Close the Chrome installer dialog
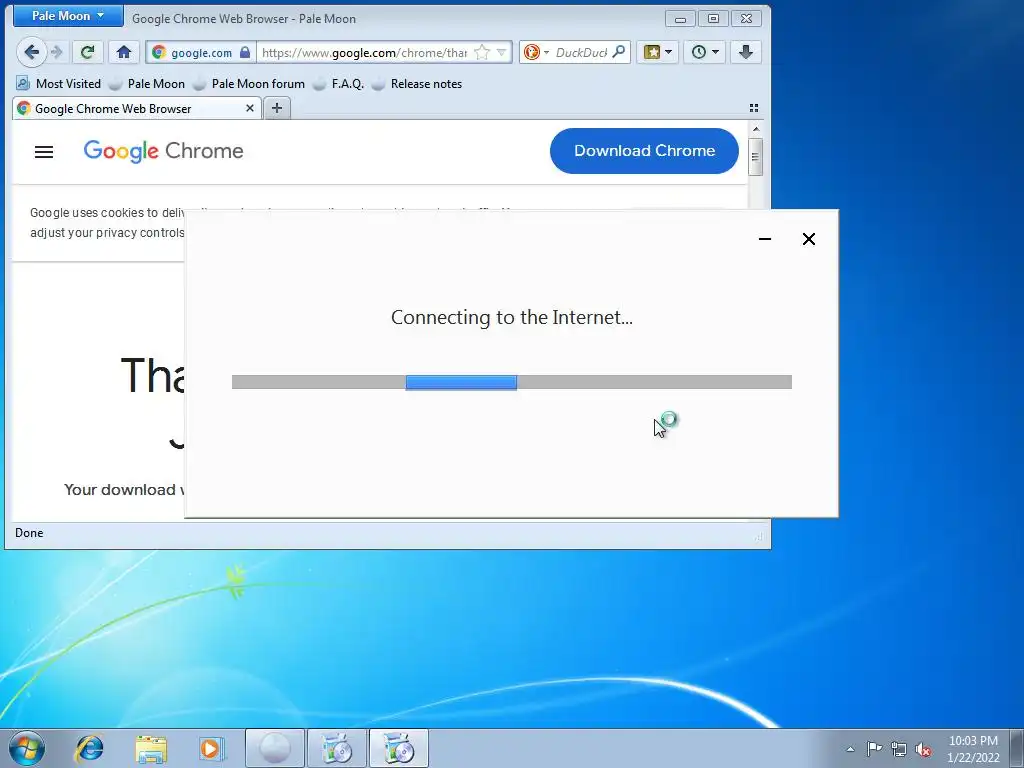Screen dimensions: 1024x768 [x=808, y=239]
